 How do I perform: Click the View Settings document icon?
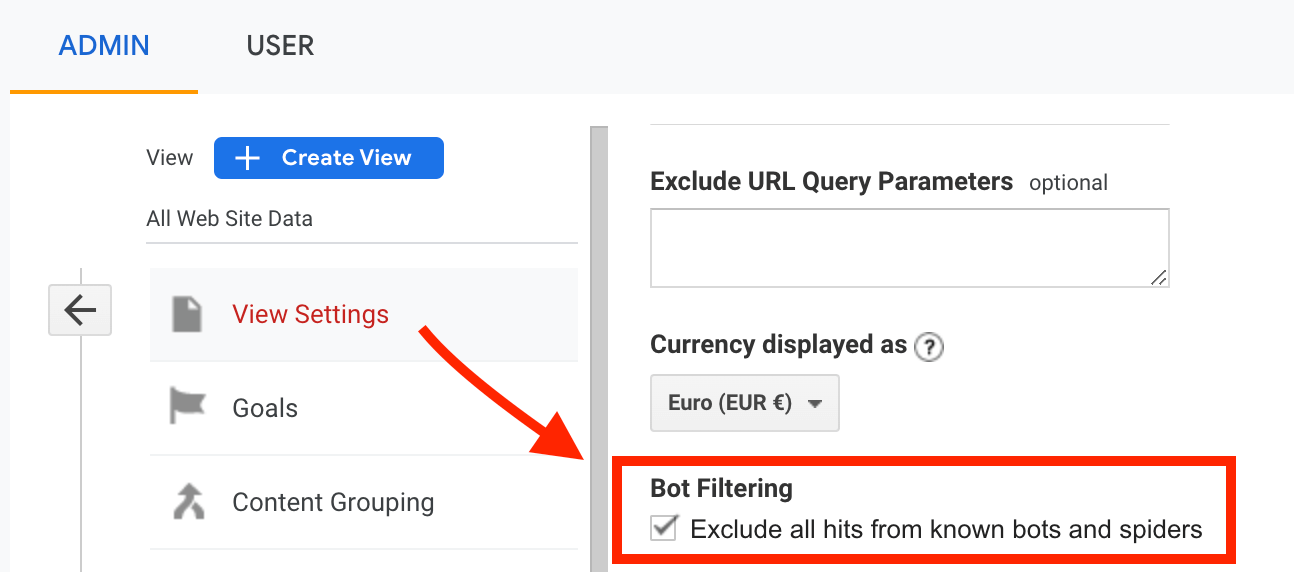(188, 314)
